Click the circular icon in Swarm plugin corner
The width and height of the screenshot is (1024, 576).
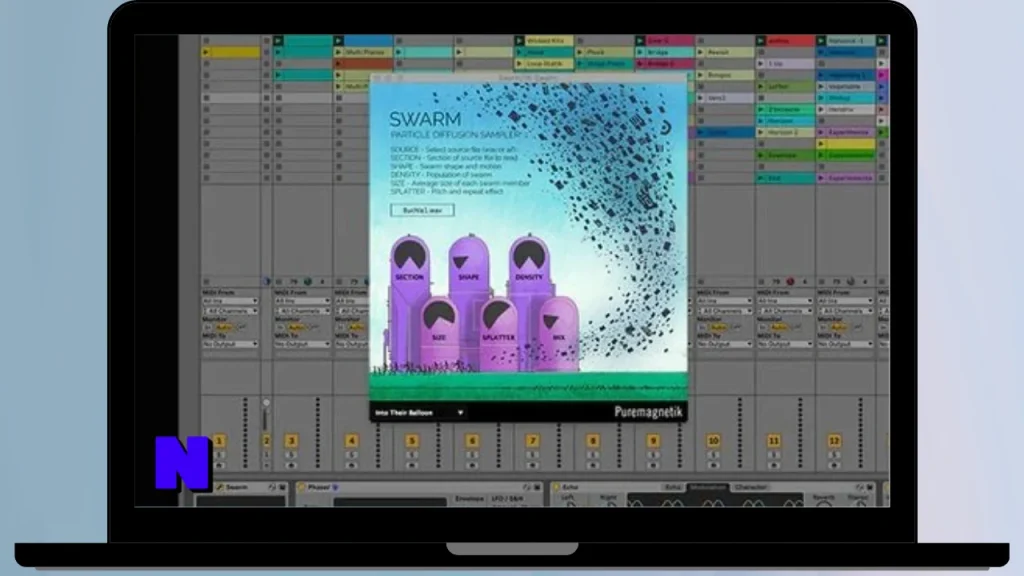pyautogui.click(x=664, y=127)
